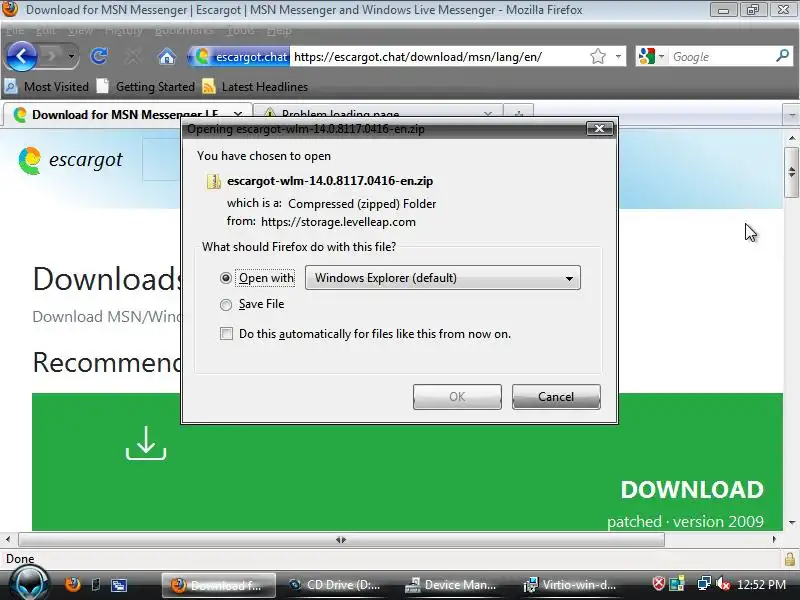Reload the current page
The image size is (800, 600).
tap(99, 56)
